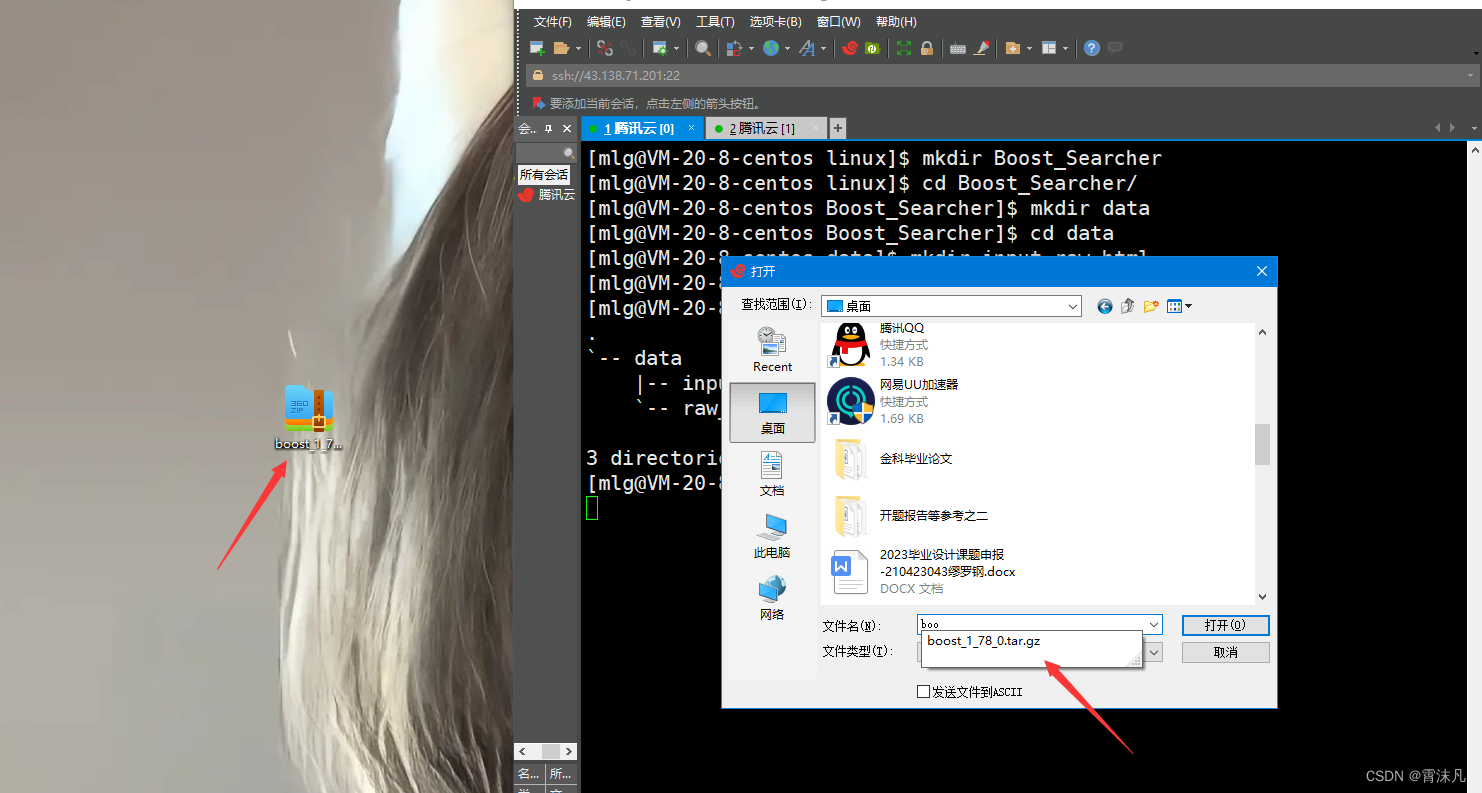Click the padlock lock-screen icon
Image resolution: width=1482 pixels, height=793 pixels.
[x=927, y=48]
